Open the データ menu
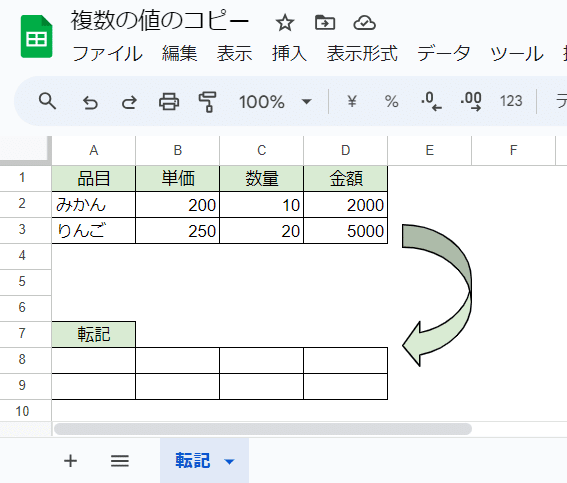 coord(444,54)
